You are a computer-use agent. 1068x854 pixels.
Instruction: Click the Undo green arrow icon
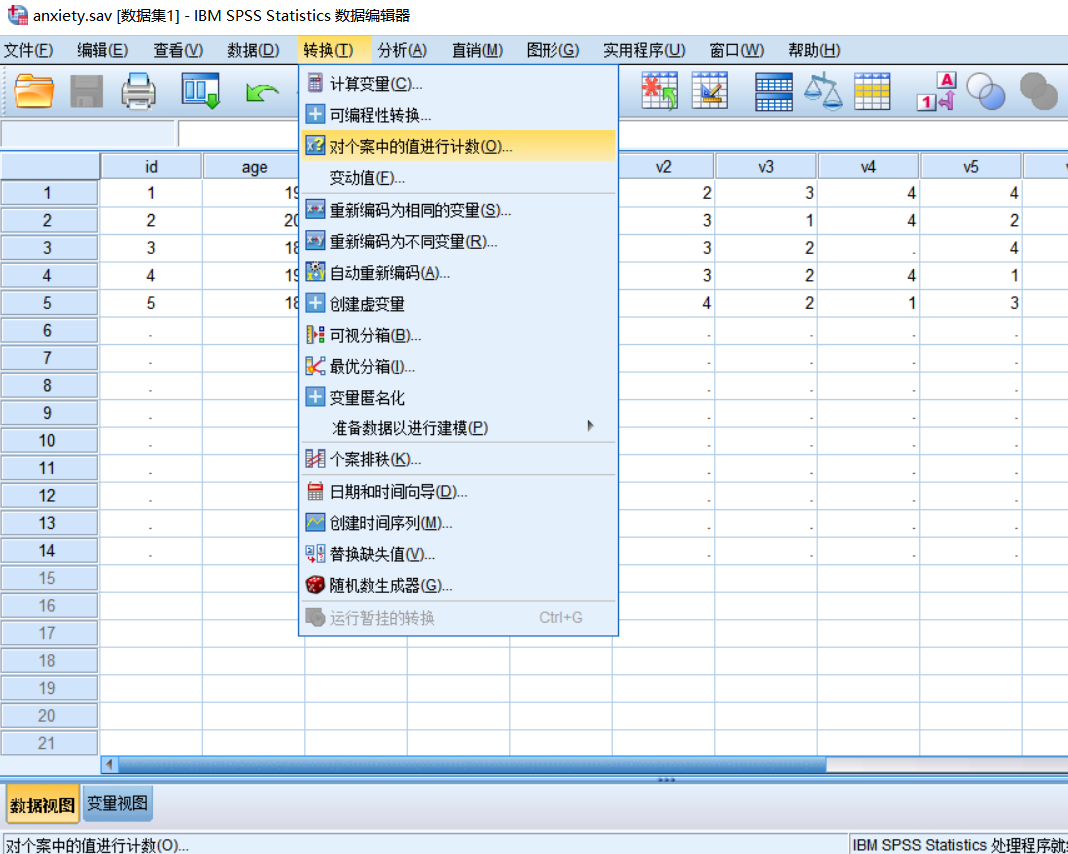pos(262,92)
